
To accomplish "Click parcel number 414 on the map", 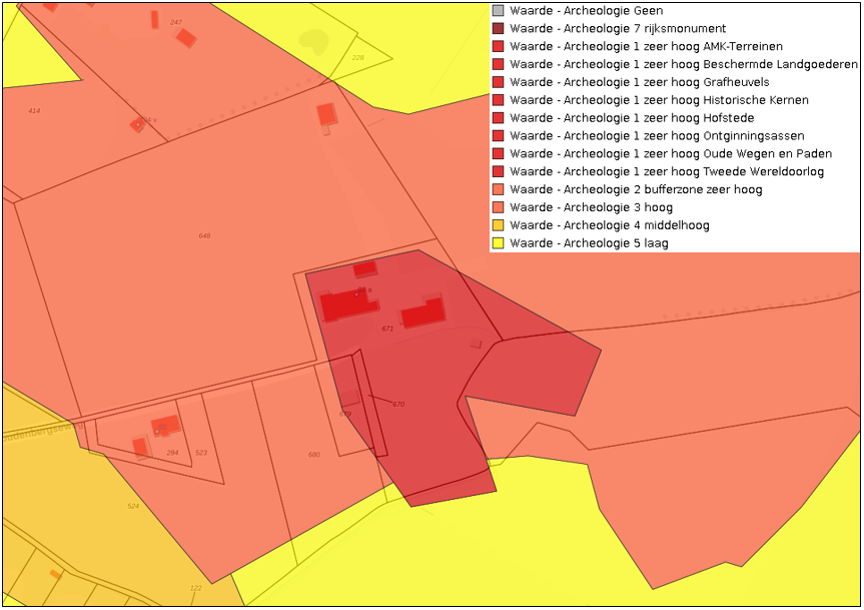I will (34, 111).
